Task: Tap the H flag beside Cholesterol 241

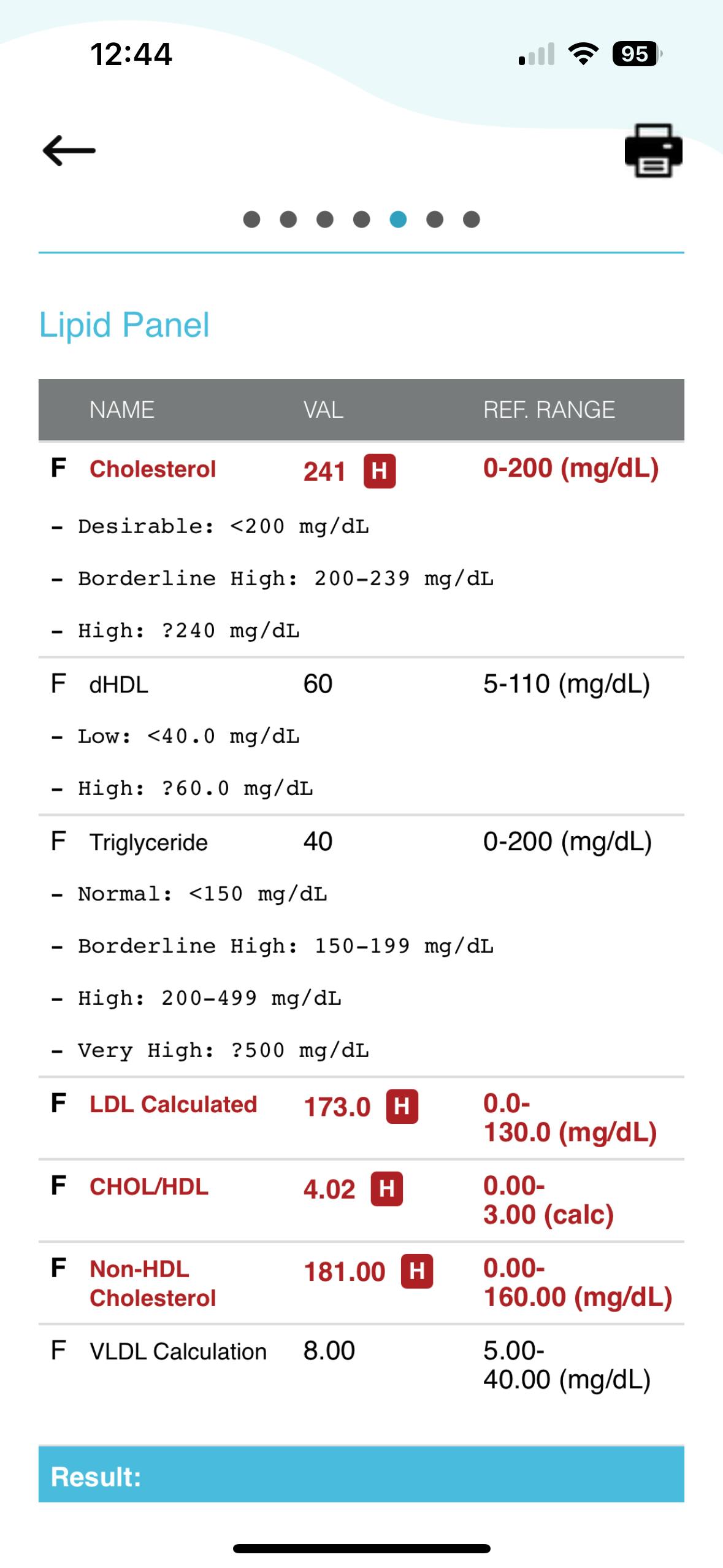Action: coord(380,471)
